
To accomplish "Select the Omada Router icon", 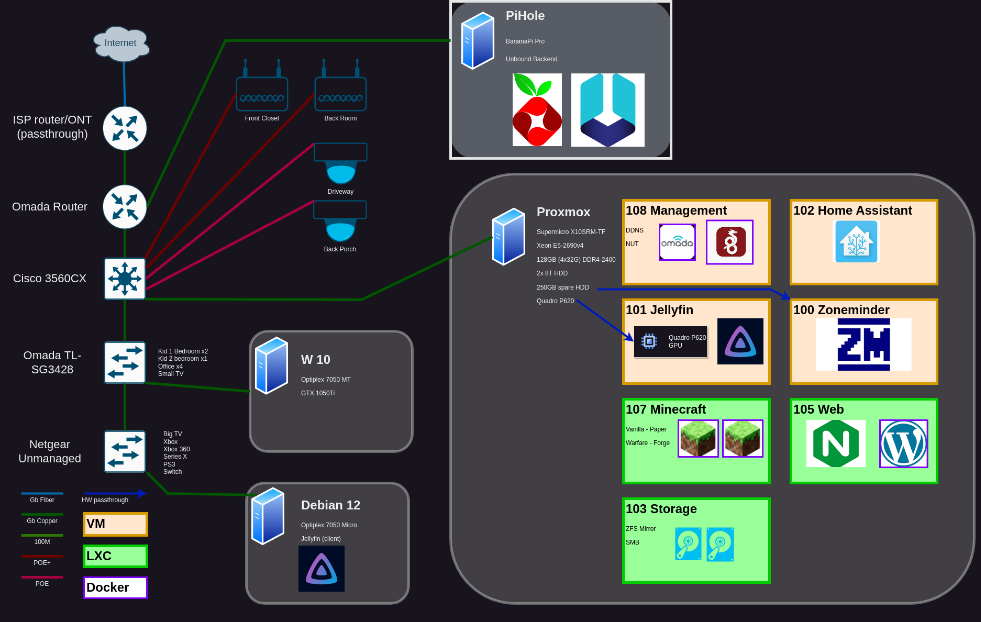I will [x=125, y=206].
